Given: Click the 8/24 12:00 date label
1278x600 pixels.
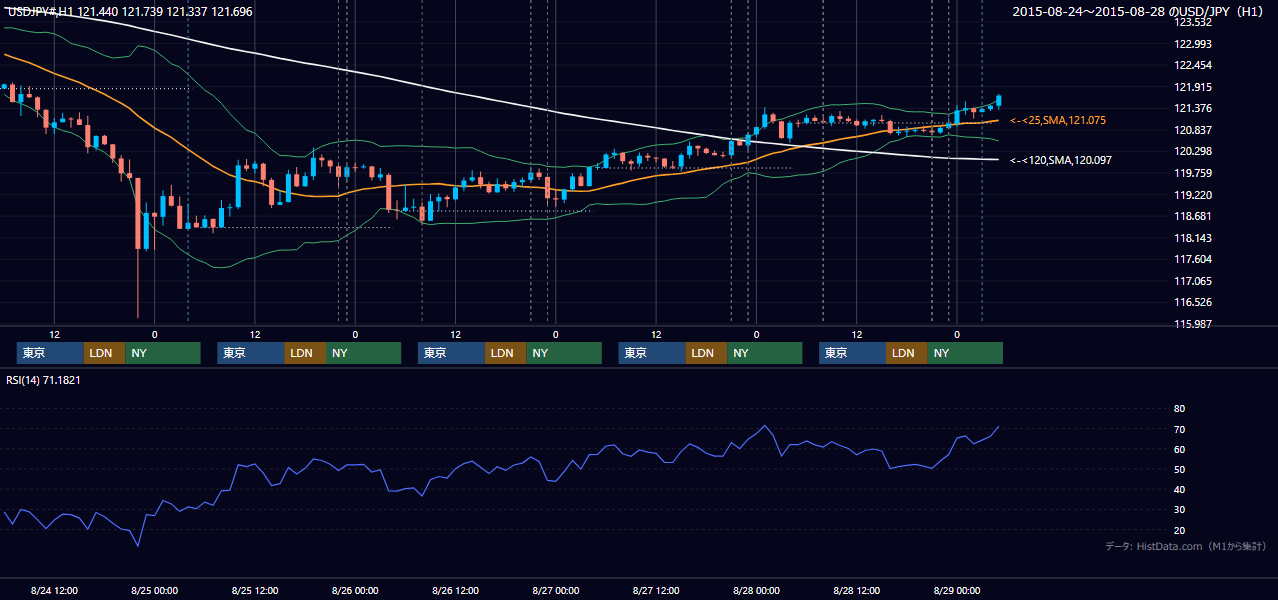Looking at the screenshot, I should tap(54, 590).
